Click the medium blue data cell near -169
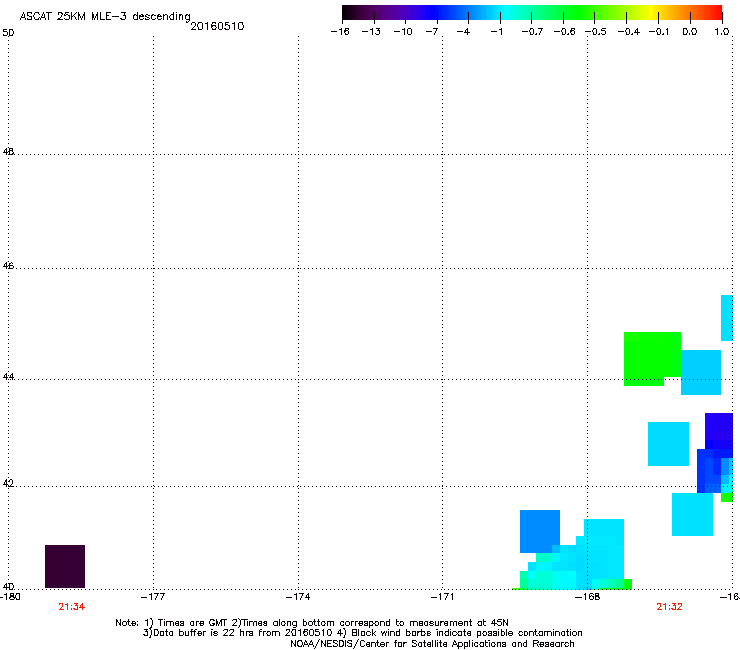The width and height of the screenshot is (740, 650). pyautogui.click(x=540, y=531)
